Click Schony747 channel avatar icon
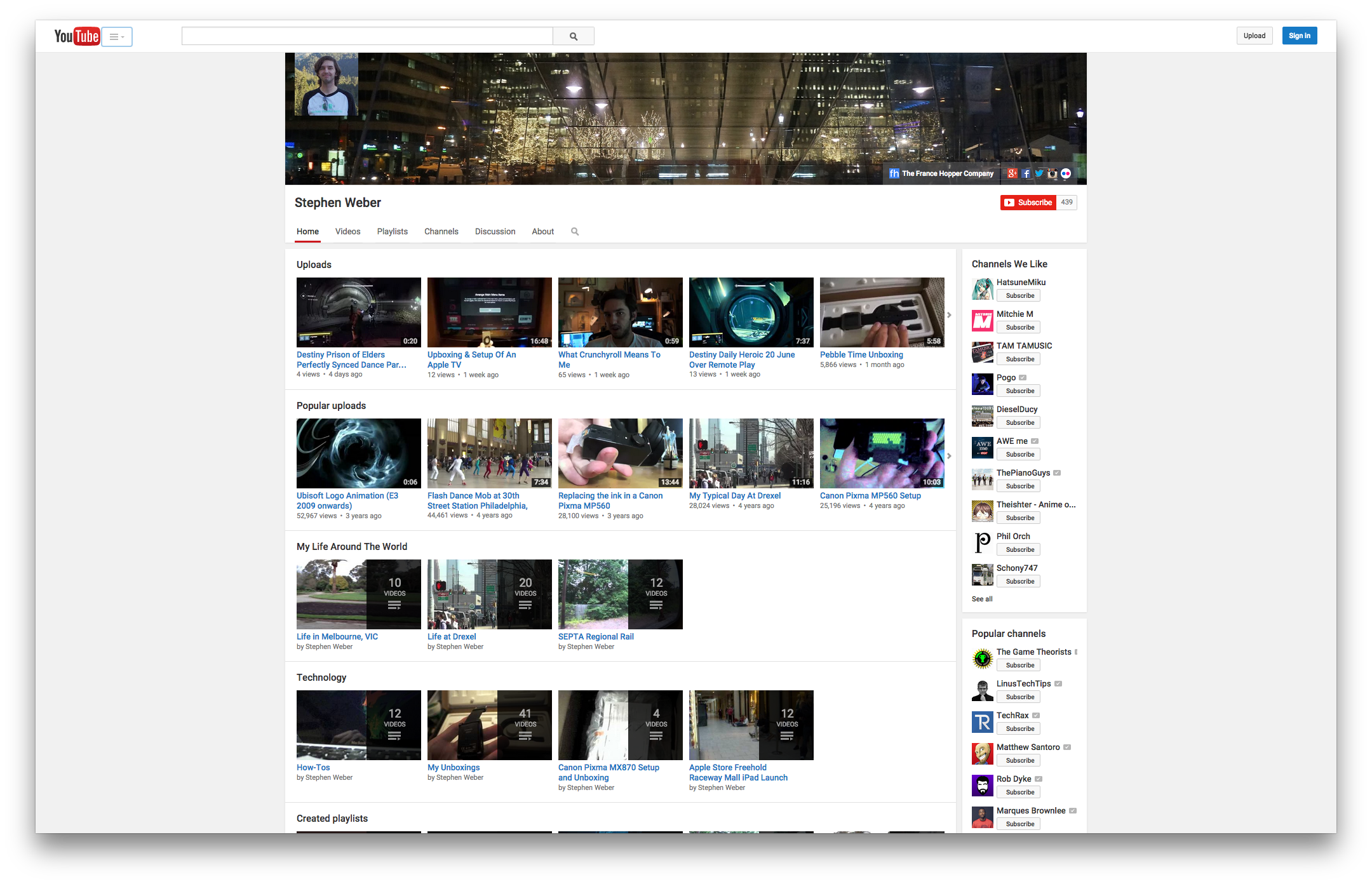 (x=982, y=575)
